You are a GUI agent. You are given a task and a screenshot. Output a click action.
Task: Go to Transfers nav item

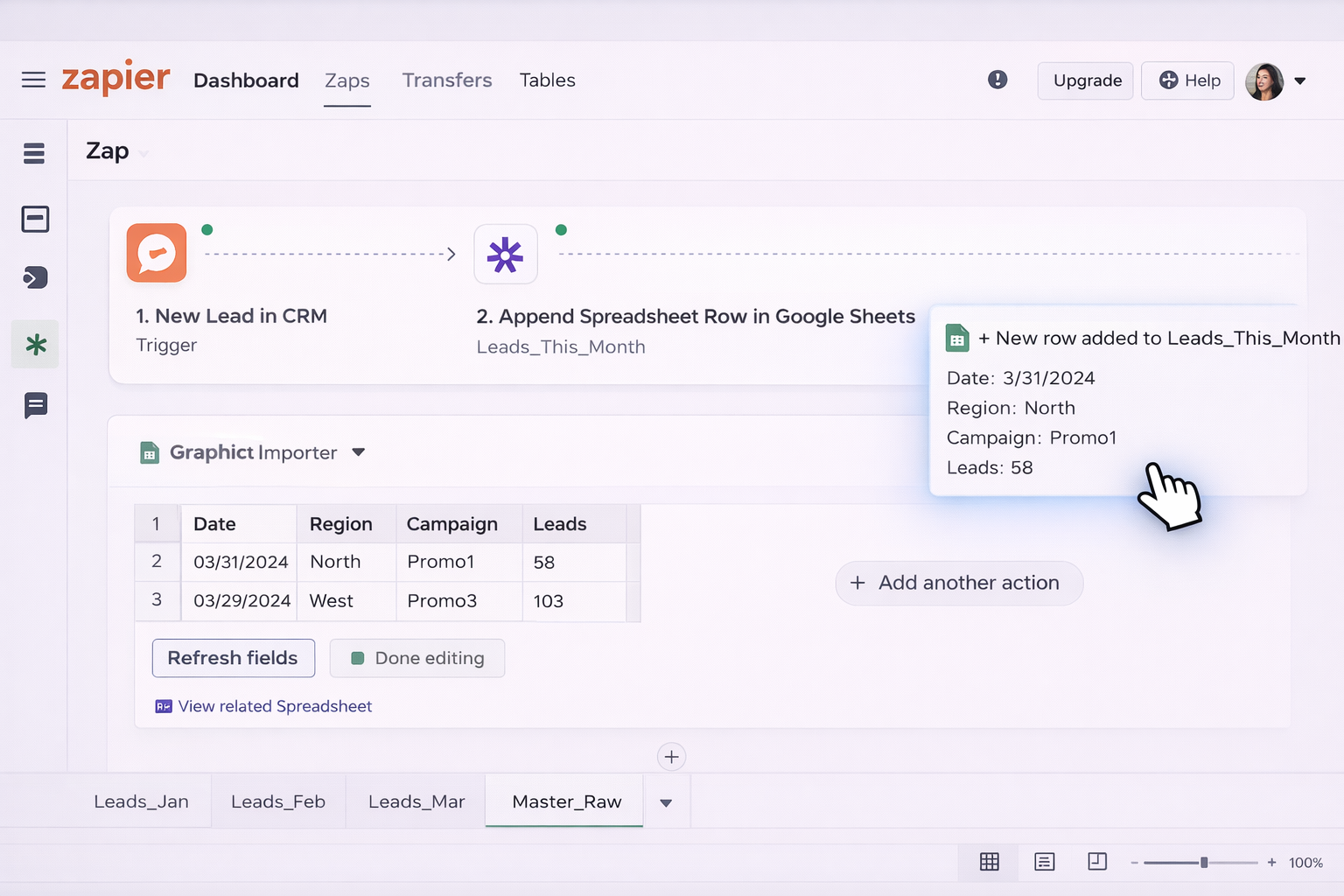click(x=447, y=80)
